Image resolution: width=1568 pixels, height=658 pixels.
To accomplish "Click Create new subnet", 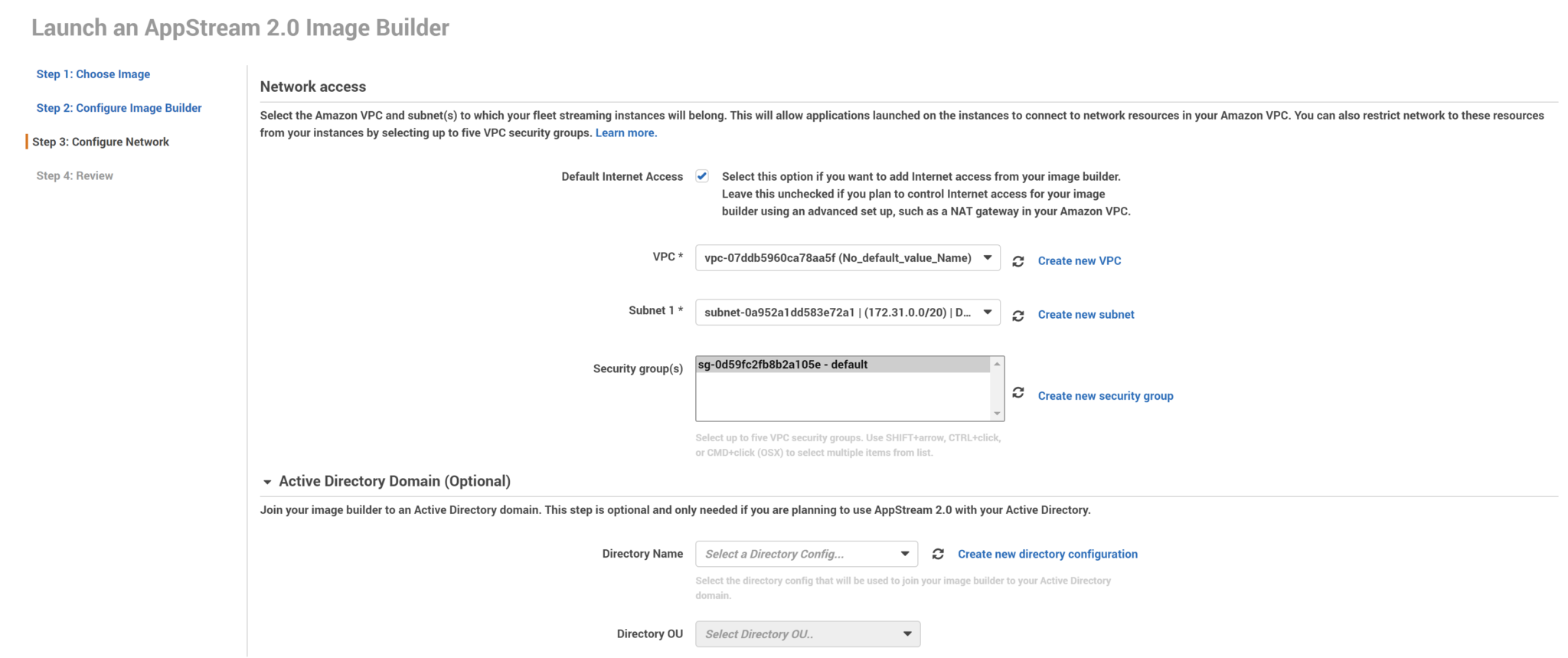I will coord(1085,314).
